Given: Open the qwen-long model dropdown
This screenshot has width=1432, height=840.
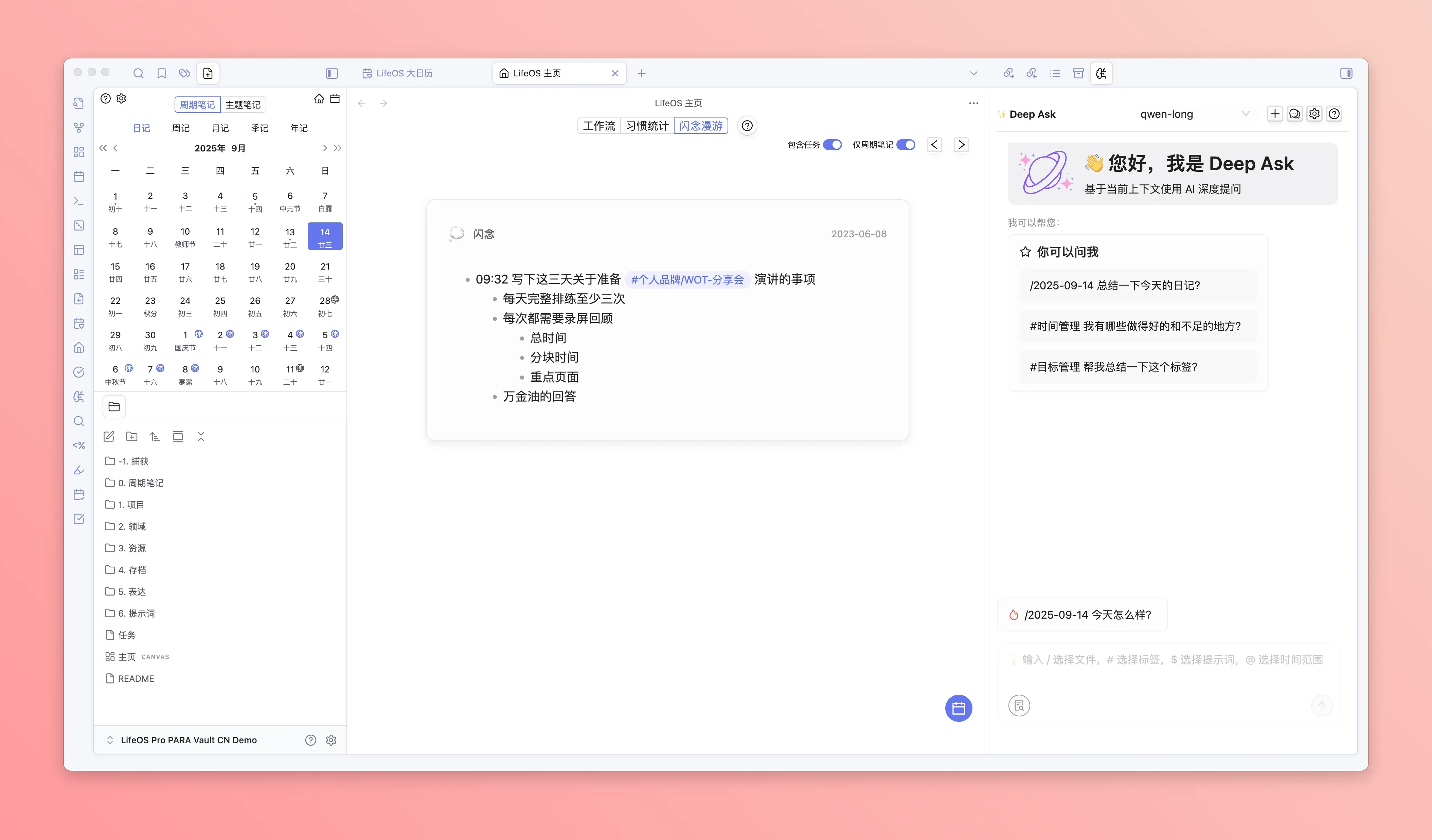Looking at the screenshot, I should click(1193, 114).
